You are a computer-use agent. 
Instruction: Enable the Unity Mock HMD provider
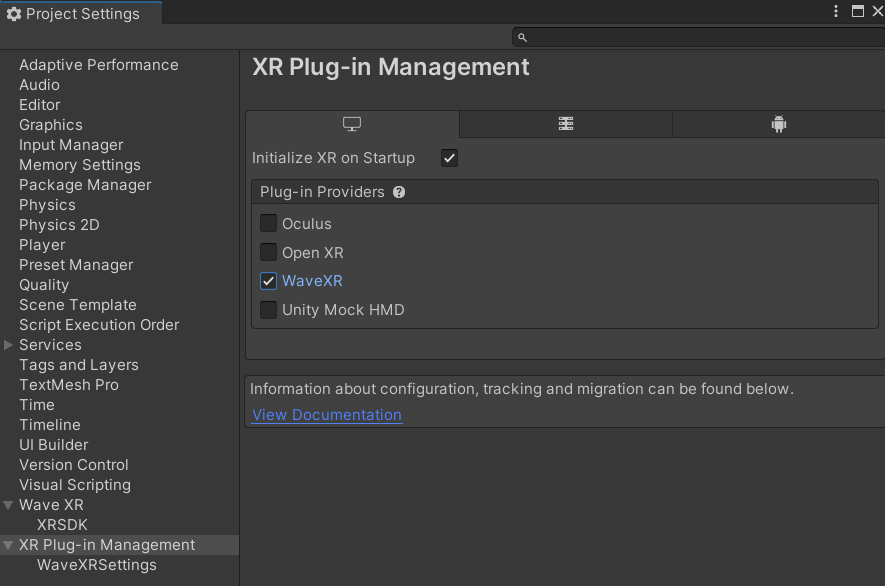coord(268,310)
